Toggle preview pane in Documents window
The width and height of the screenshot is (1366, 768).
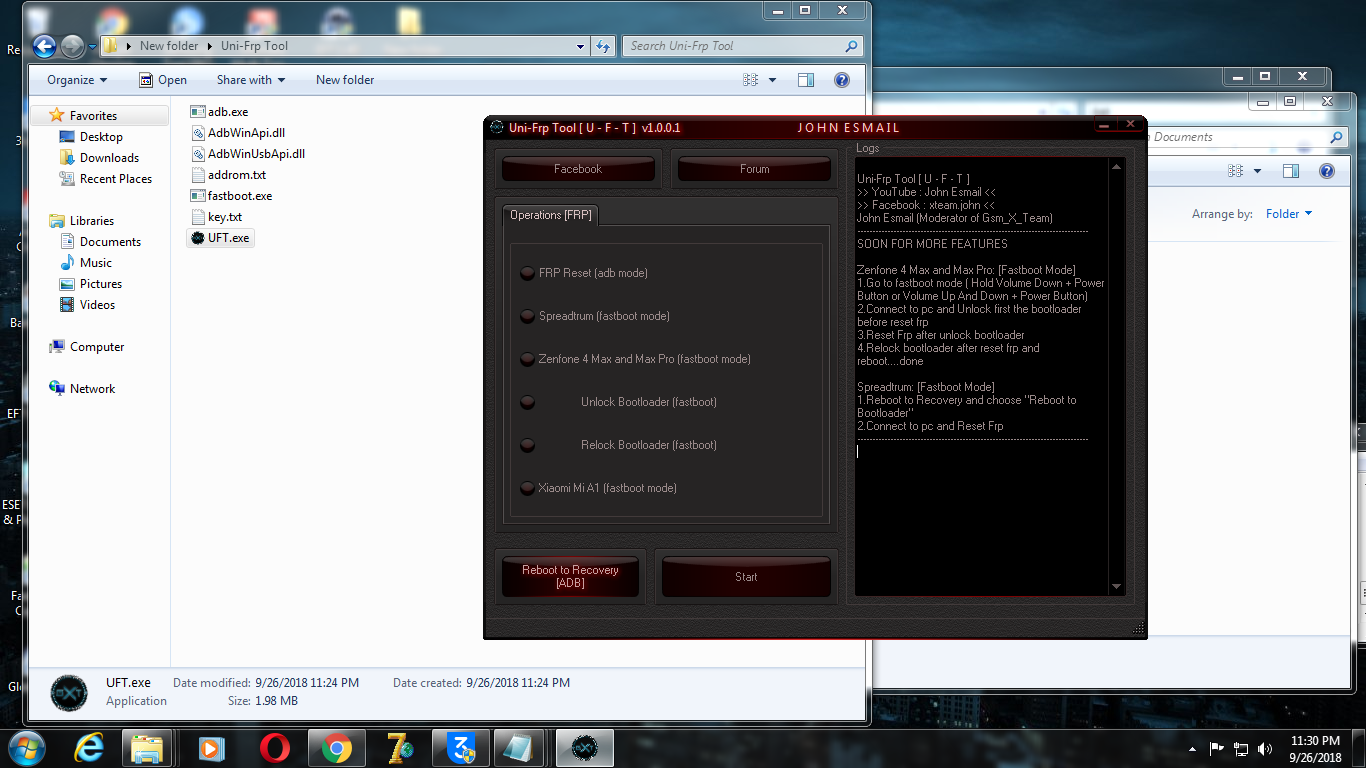(1291, 171)
